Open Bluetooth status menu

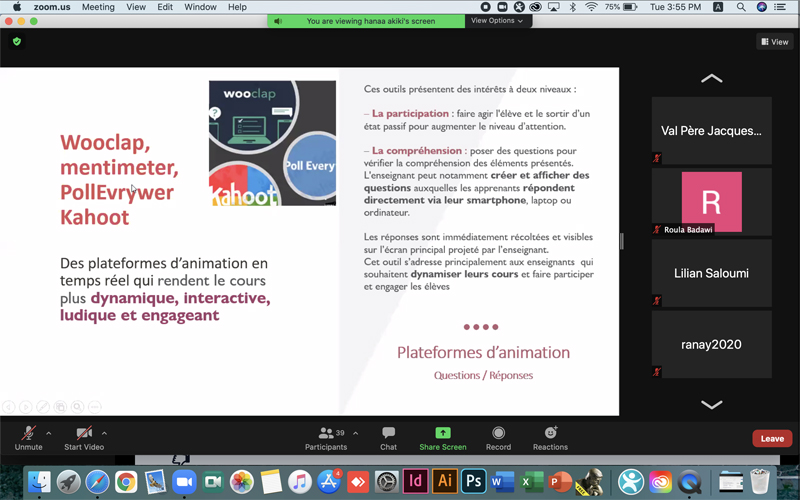click(572, 7)
